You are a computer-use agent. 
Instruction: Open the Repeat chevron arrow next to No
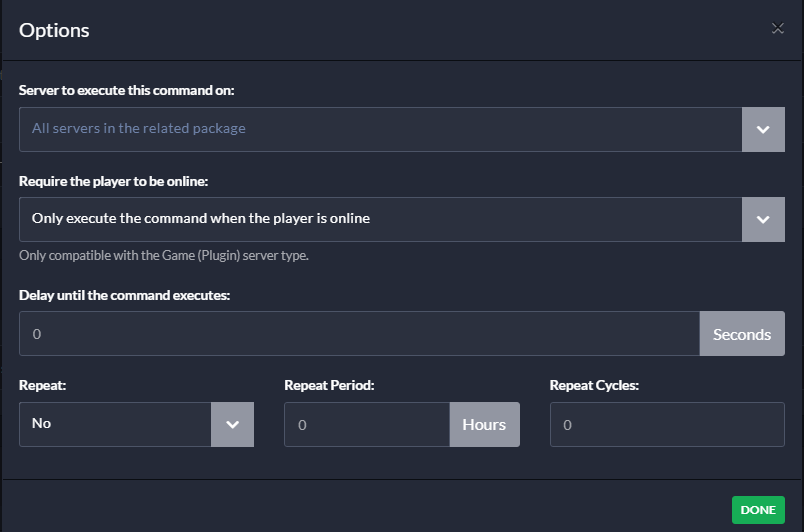click(x=232, y=424)
